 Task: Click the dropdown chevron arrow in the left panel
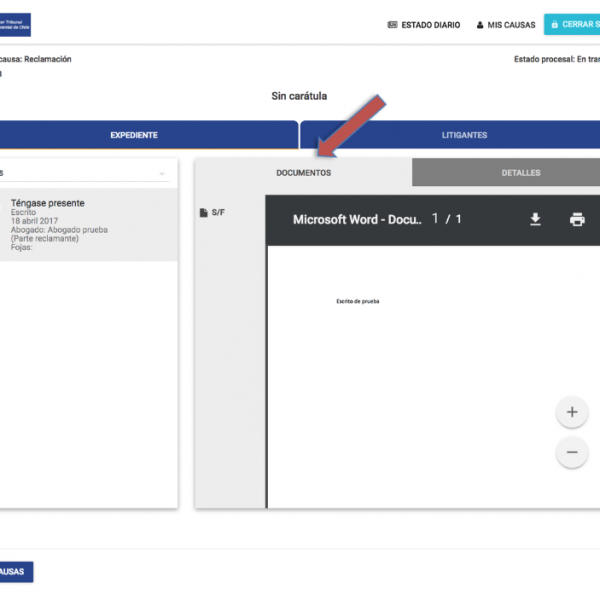click(162, 174)
